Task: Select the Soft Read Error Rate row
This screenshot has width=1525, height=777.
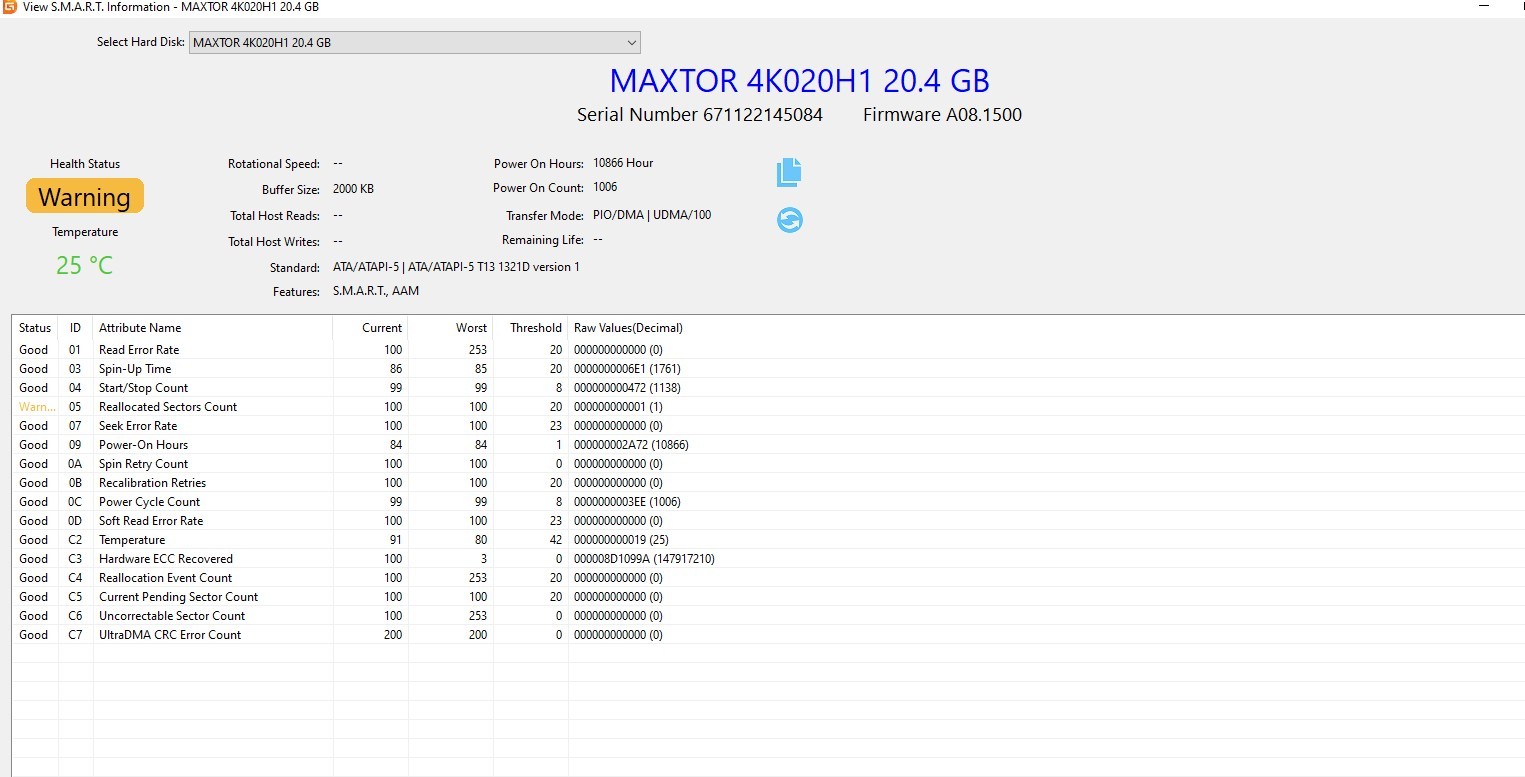Action: [x=768, y=521]
